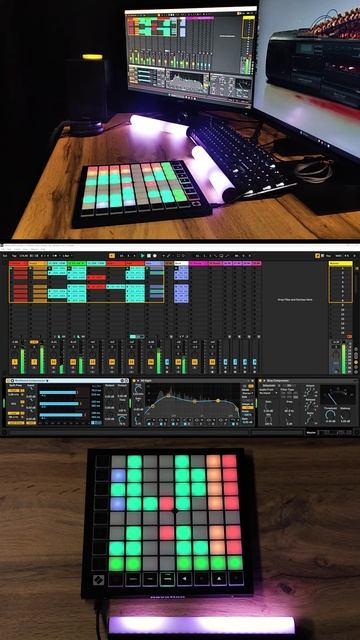Viewport: 360px width, 640px height.
Task: Click the round Record button in the transport
Action: (x=155, y=256)
